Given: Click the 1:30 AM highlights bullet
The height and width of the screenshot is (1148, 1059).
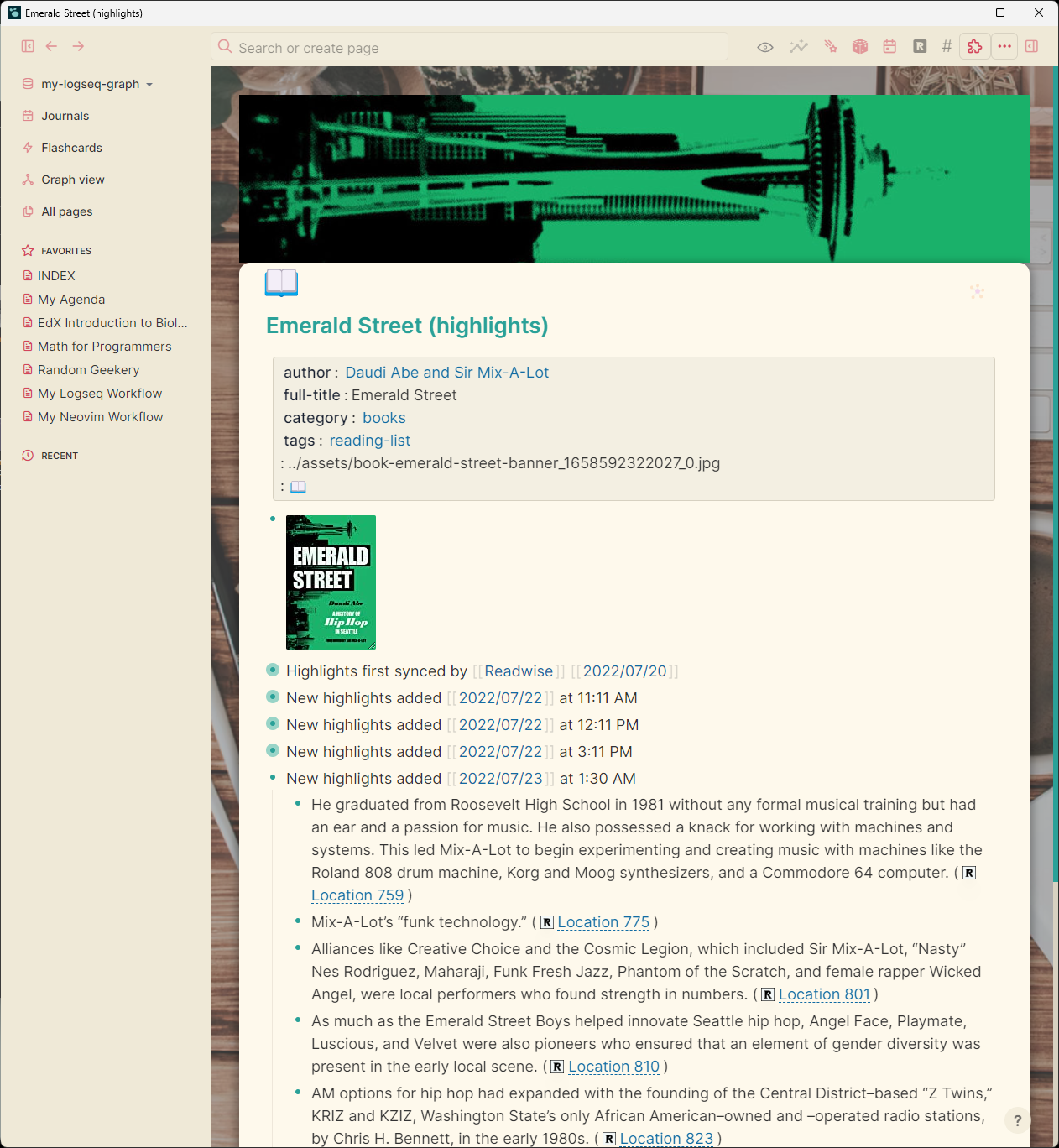Looking at the screenshot, I should point(273,777).
